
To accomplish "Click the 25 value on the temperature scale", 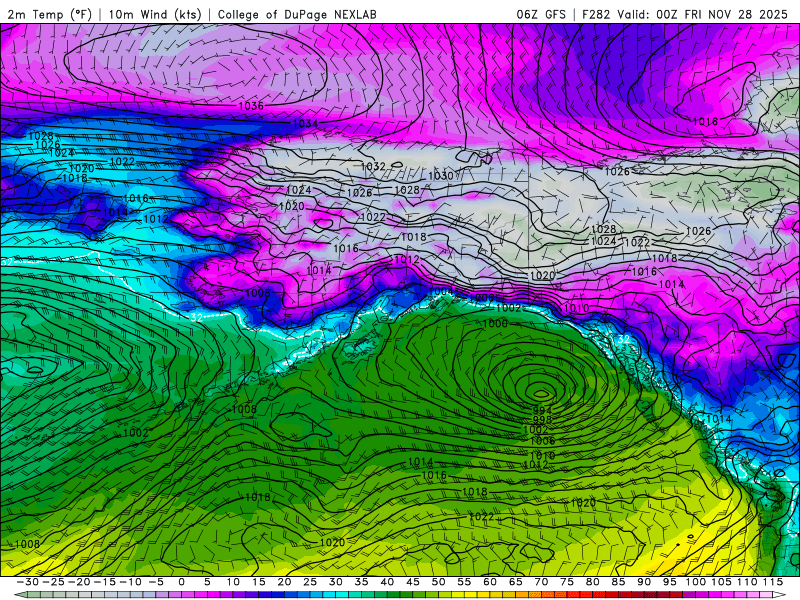I will 310,582.
